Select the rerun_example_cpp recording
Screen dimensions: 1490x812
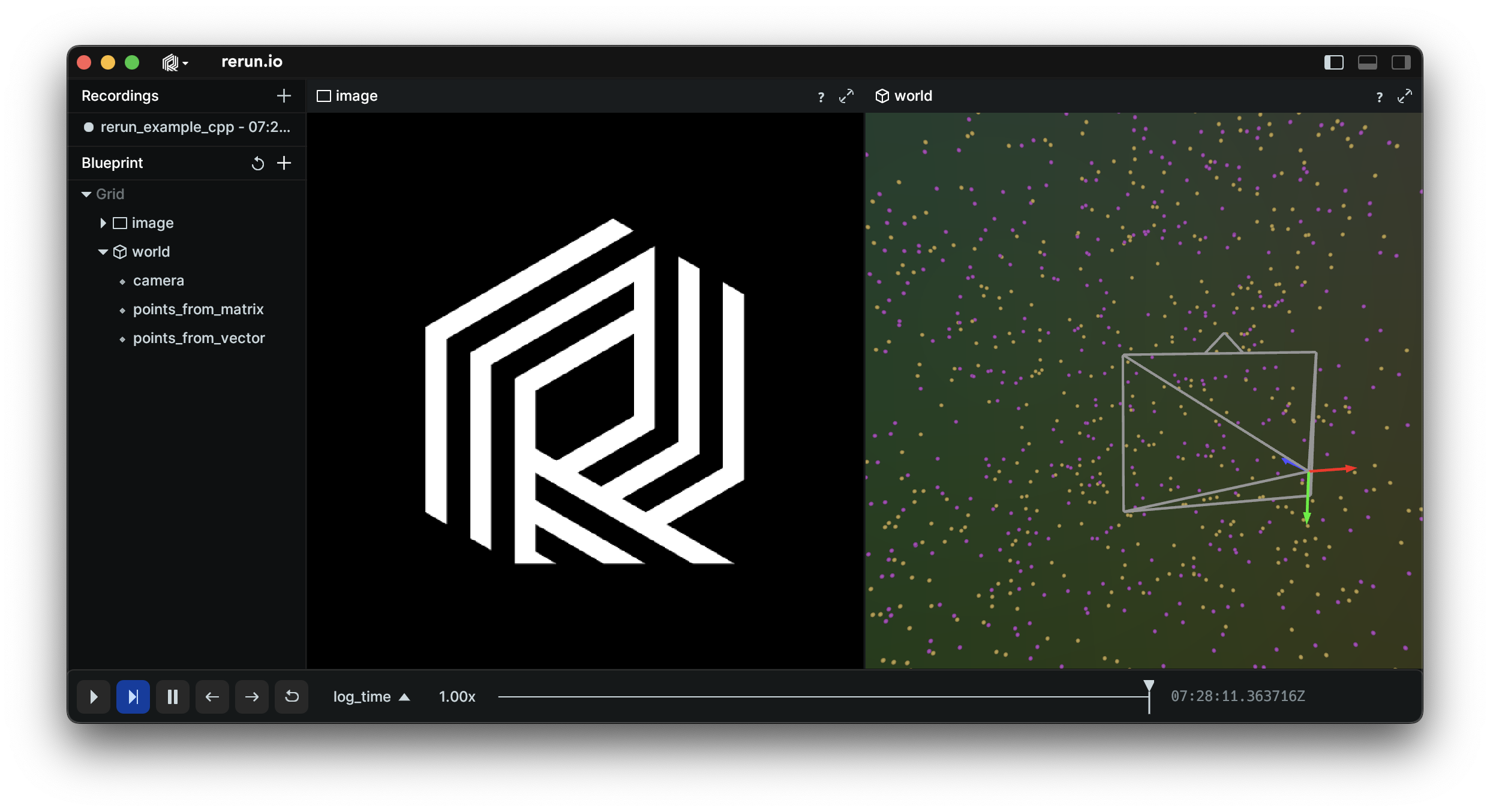(x=194, y=127)
